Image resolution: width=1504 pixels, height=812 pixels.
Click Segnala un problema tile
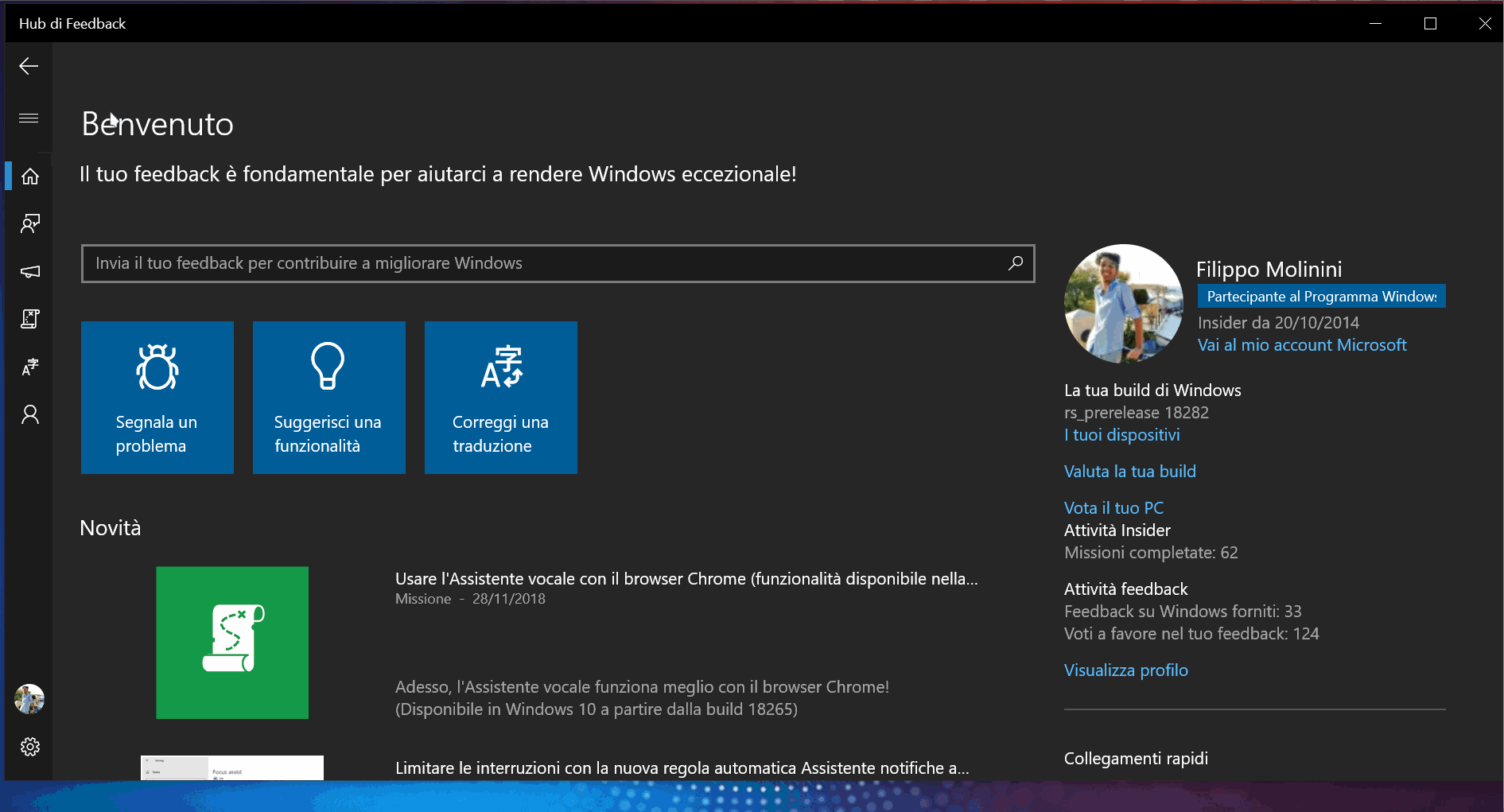coord(157,398)
